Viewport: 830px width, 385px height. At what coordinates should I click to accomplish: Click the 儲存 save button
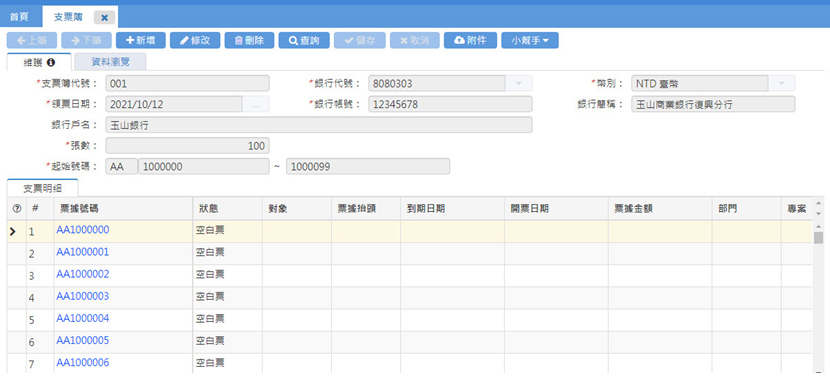coord(358,40)
